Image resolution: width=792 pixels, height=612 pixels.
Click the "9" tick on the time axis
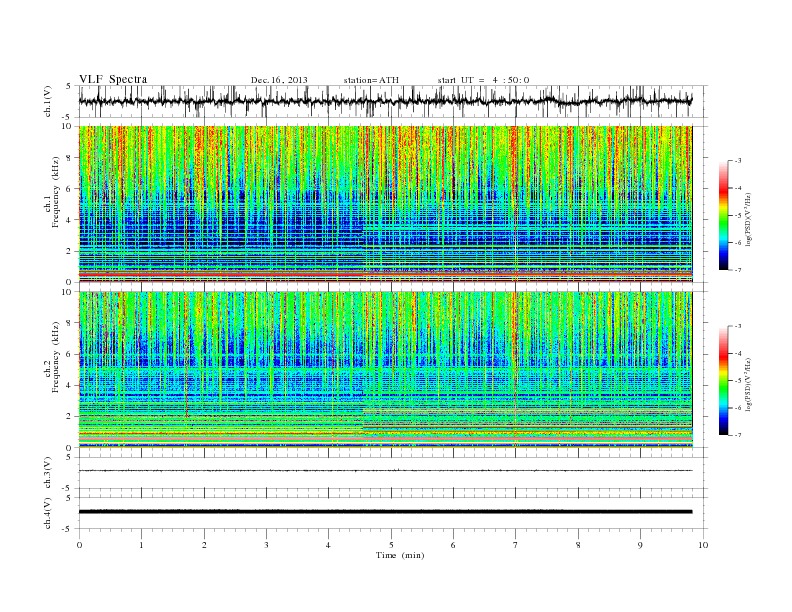coord(640,545)
